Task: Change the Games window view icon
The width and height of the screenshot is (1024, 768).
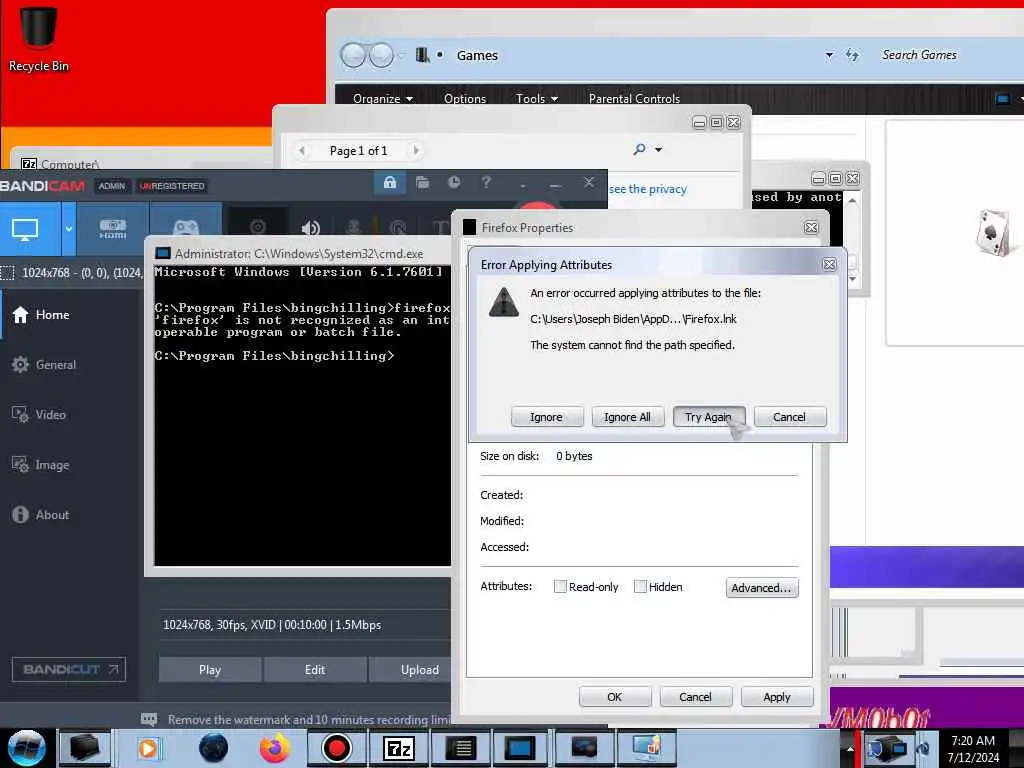Action: [1002, 99]
